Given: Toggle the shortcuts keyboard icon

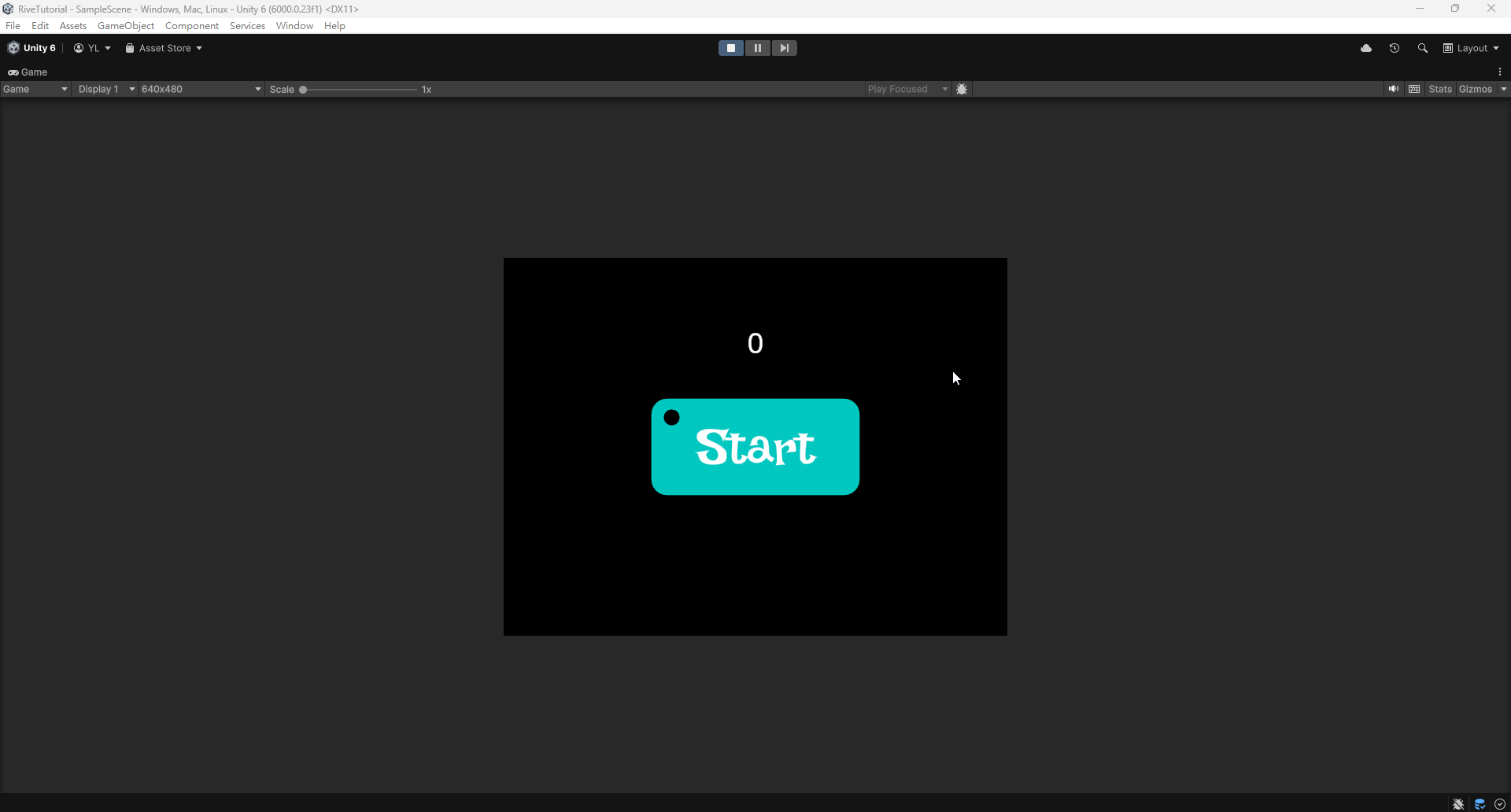Looking at the screenshot, I should 1414,89.
